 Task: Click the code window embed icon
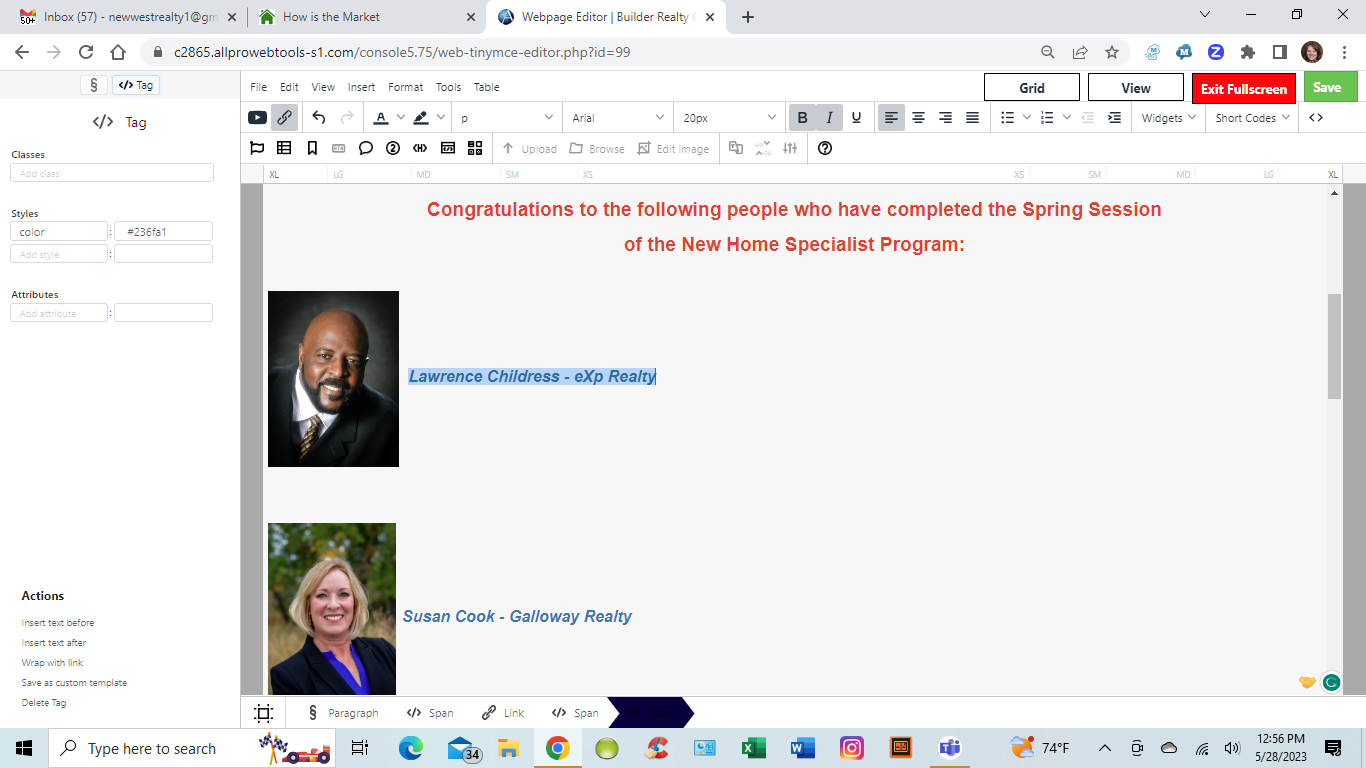(448, 148)
